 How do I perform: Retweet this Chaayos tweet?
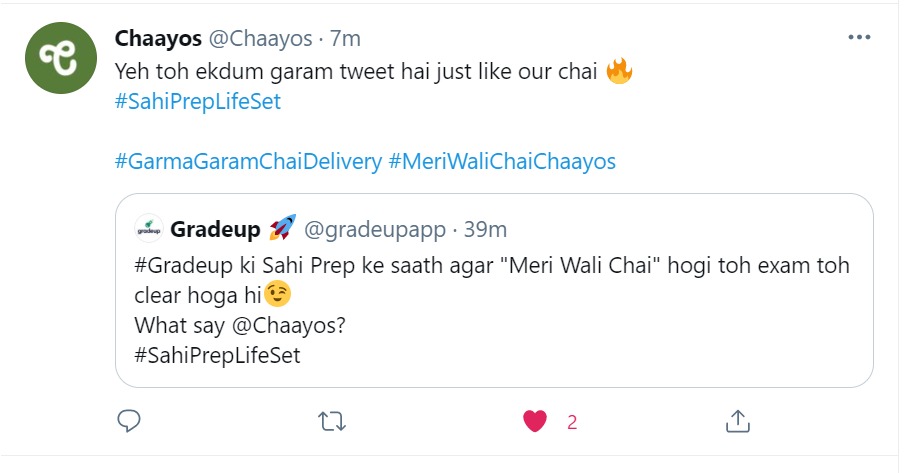coord(331,421)
